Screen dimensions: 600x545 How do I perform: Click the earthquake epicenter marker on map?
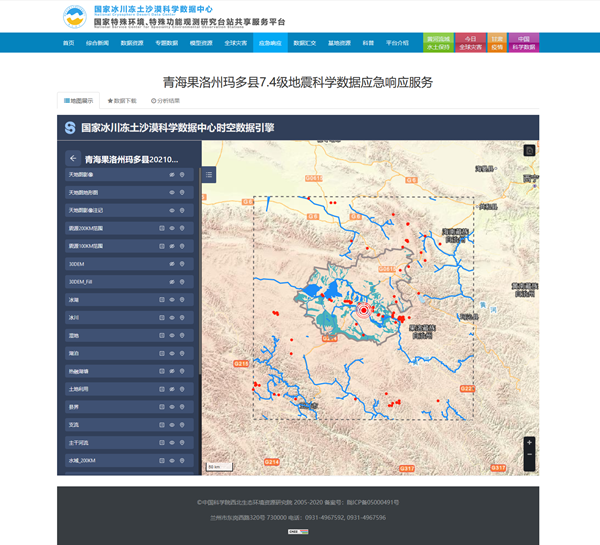364,311
